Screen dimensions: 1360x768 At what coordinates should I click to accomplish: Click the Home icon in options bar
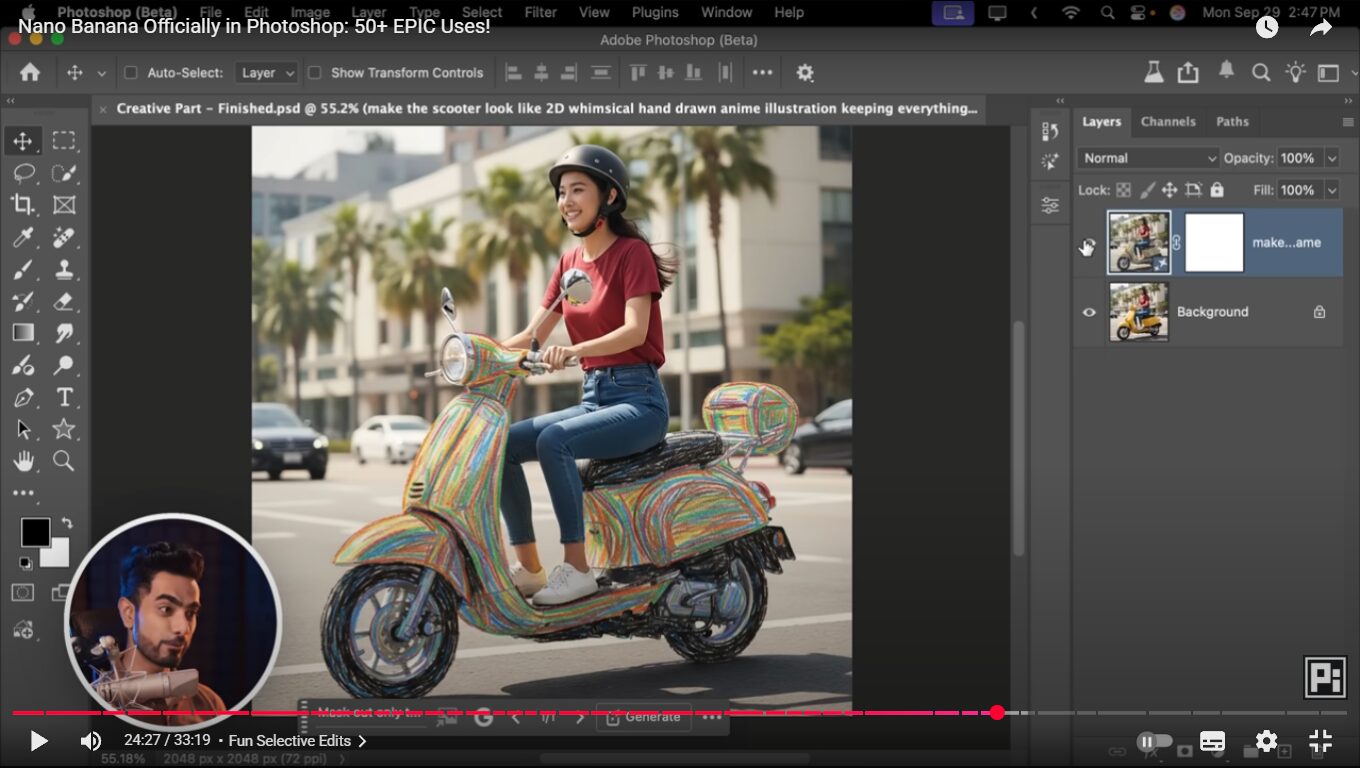[30, 73]
